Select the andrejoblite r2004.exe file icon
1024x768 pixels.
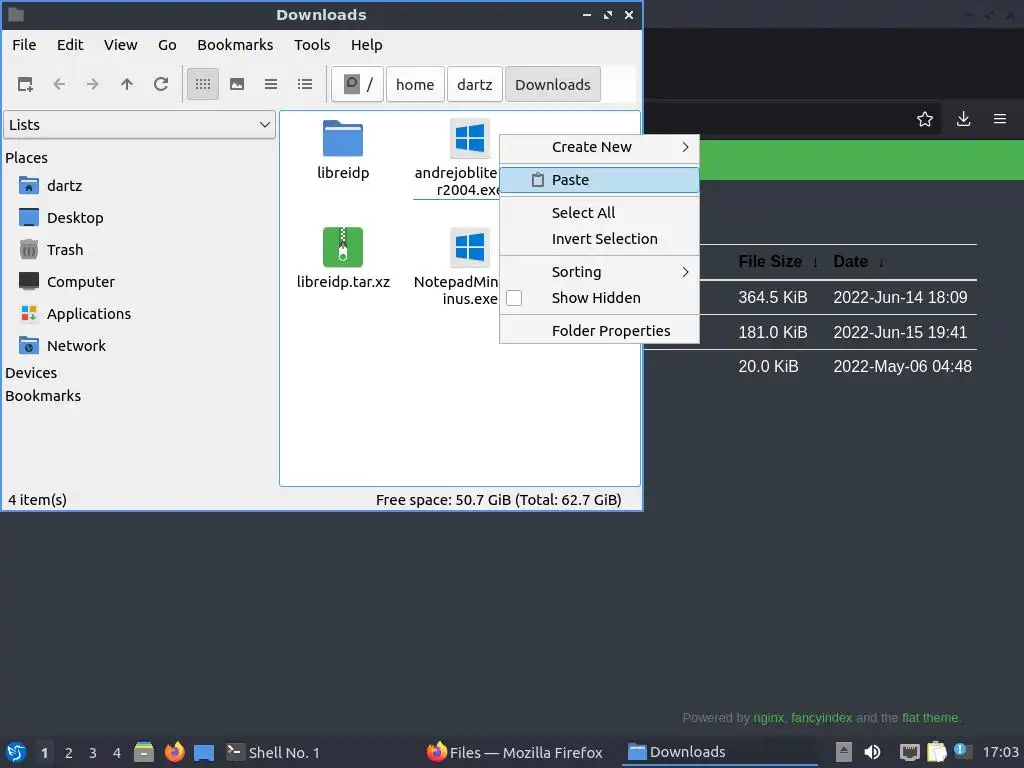(x=470, y=138)
